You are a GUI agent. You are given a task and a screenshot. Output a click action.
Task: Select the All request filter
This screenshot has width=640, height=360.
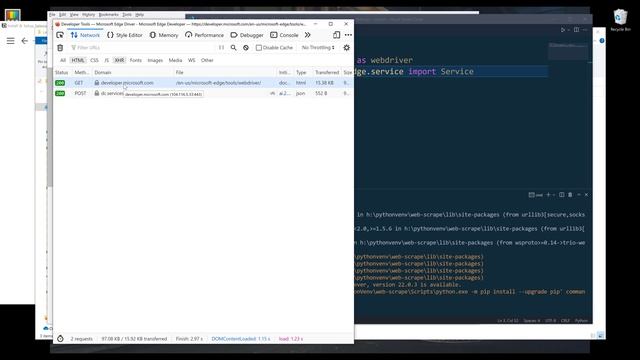pos(62,60)
